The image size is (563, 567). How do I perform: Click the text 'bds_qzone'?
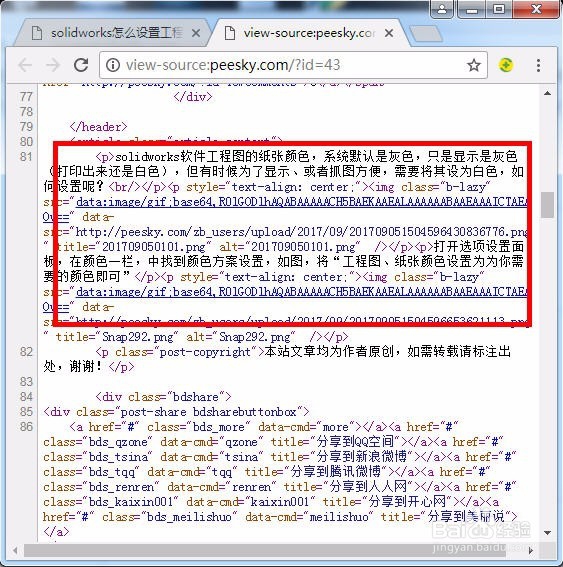118,442
